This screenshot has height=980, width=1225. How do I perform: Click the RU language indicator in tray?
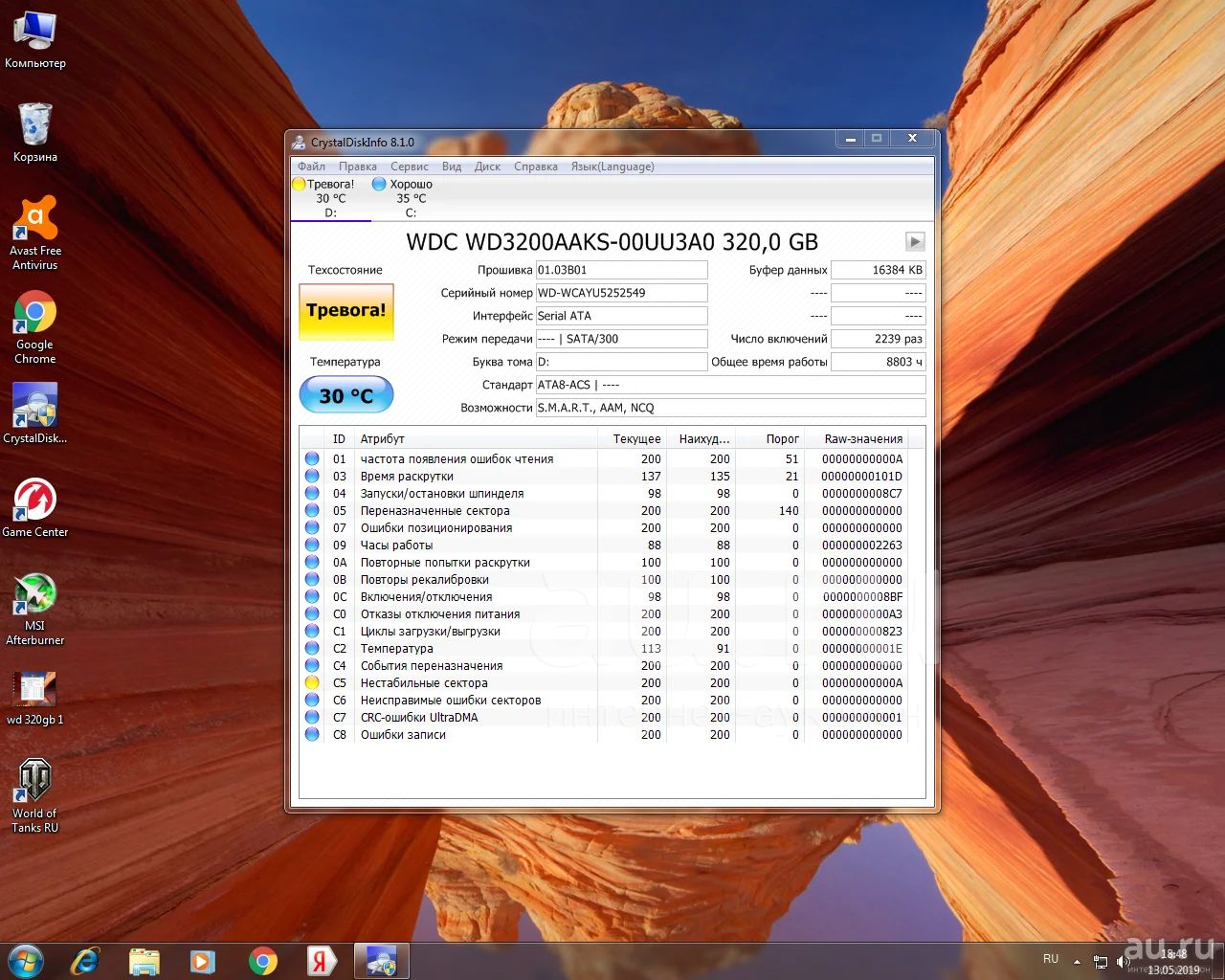pos(1051,959)
